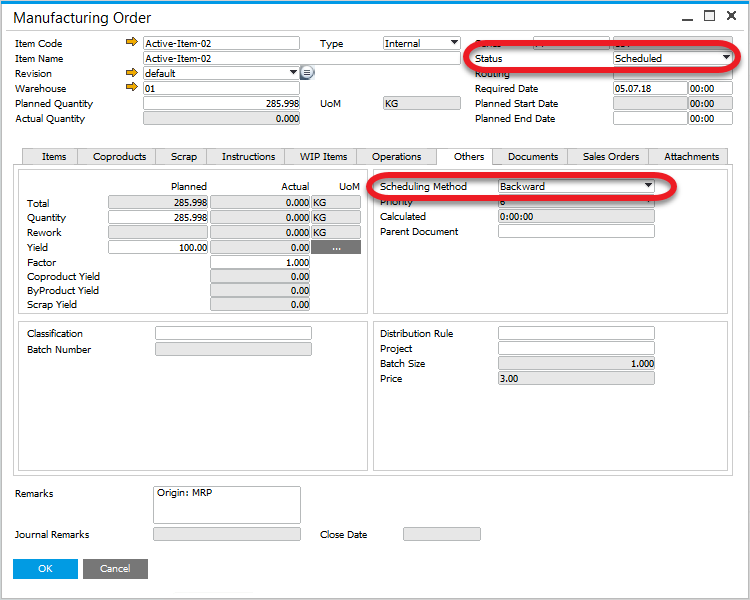Screen dimensions: 750x600
Task: Maximize the Manufacturing Order window
Action: 709,16
